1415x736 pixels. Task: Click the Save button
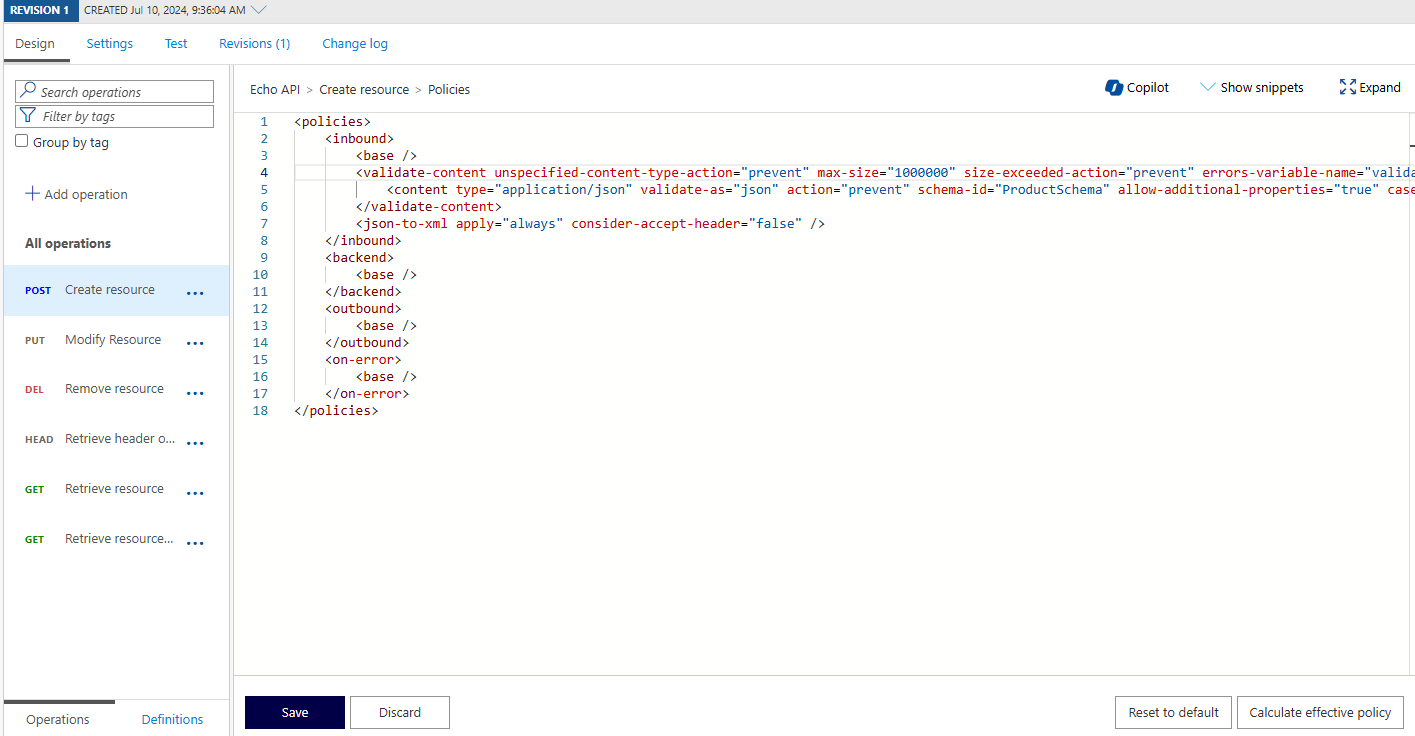(295, 712)
